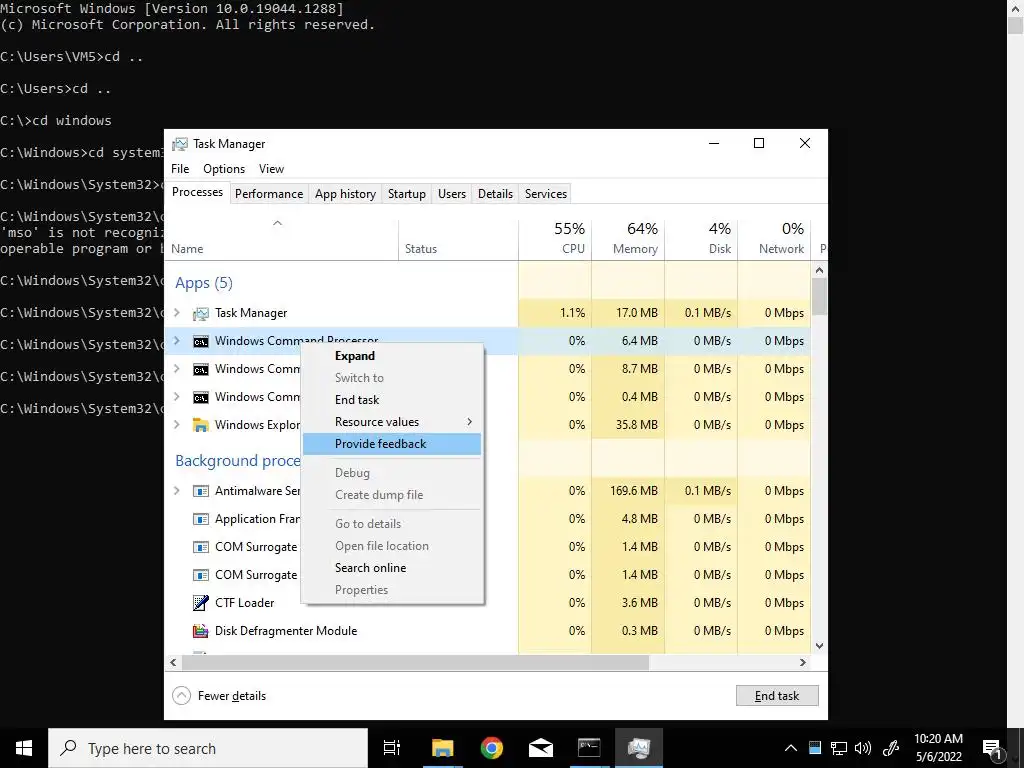The width and height of the screenshot is (1024, 768).
Task: Show hidden system tray icons
Action: [790, 748]
